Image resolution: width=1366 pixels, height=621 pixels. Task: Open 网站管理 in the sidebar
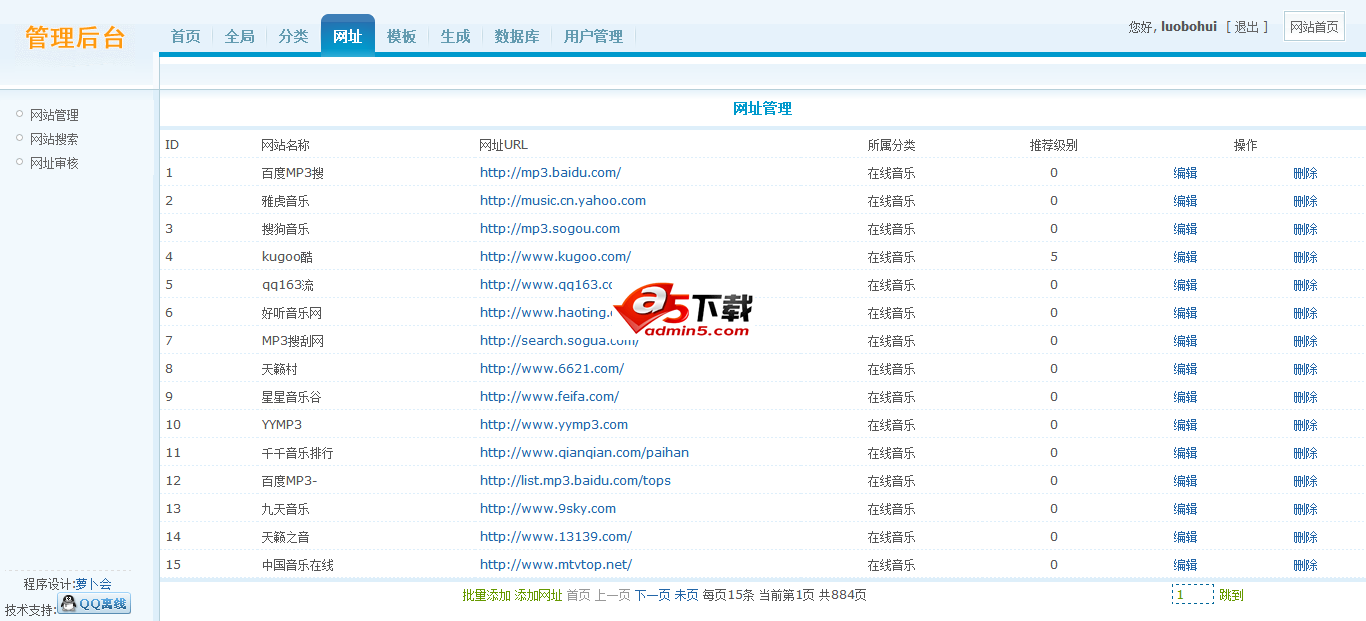pos(54,115)
